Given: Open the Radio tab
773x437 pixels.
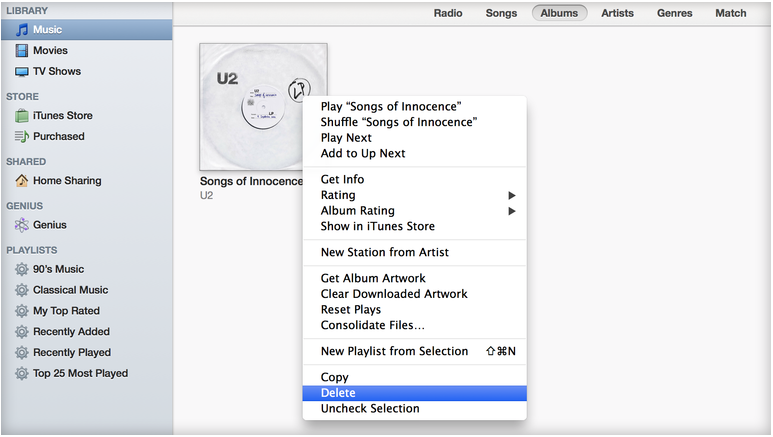Looking at the screenshot, I should [449, 13].
